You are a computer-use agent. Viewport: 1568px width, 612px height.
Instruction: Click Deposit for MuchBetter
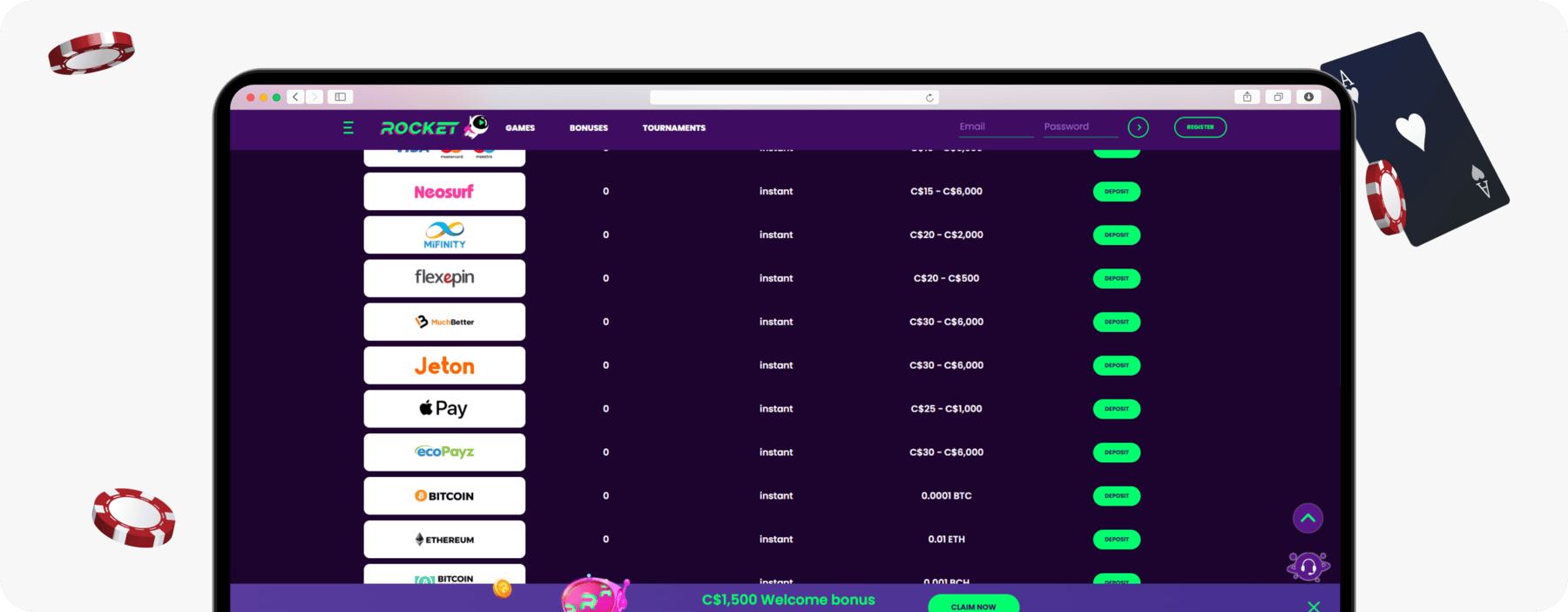[x=1117, y=322]
